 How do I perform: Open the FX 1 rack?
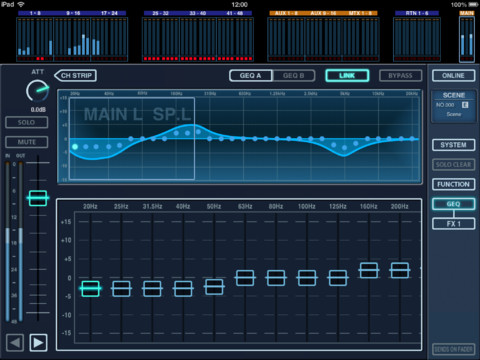coord(453,224)
